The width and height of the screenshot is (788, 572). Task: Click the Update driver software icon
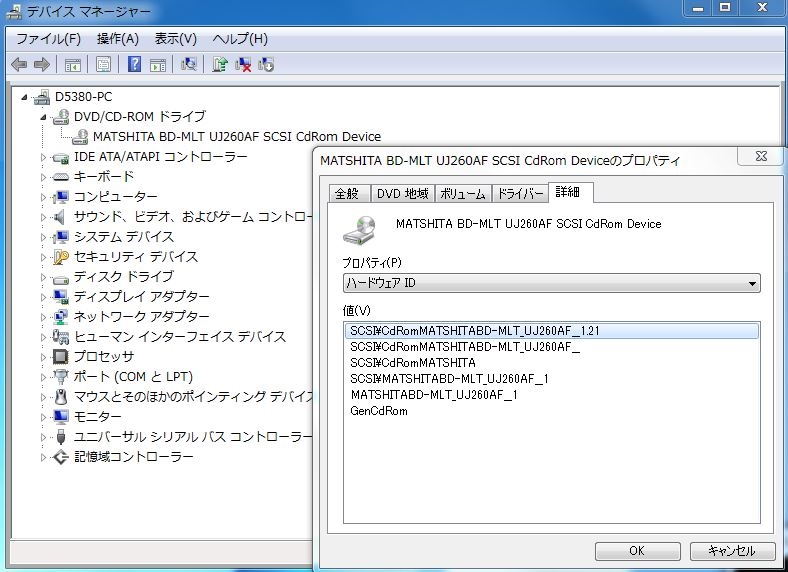220,64
